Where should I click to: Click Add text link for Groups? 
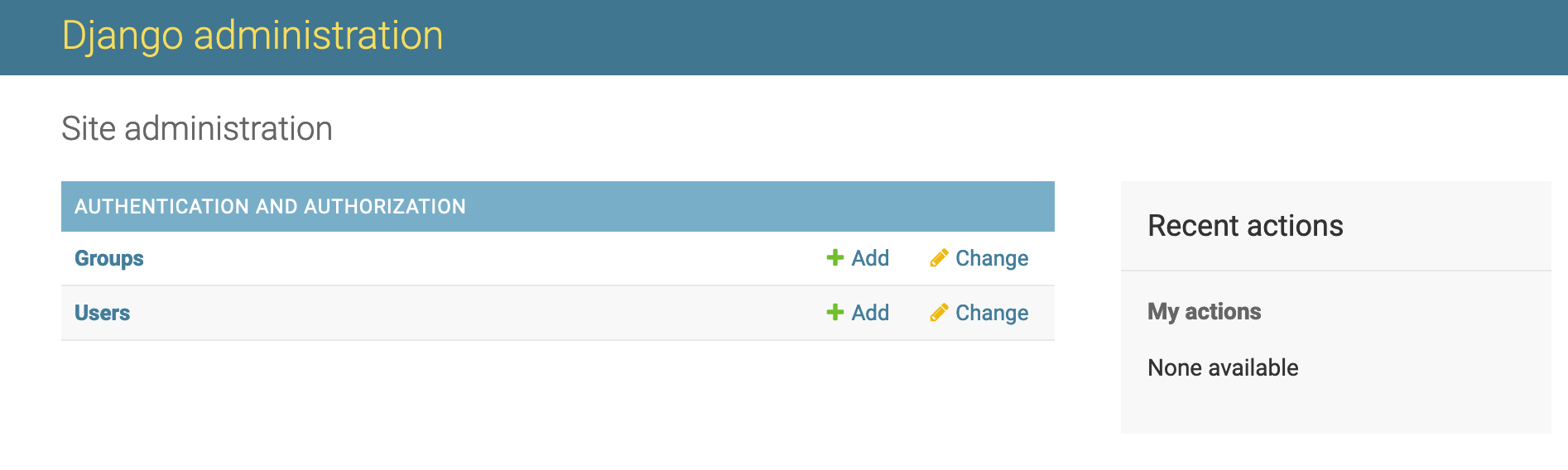coord(870,258)
